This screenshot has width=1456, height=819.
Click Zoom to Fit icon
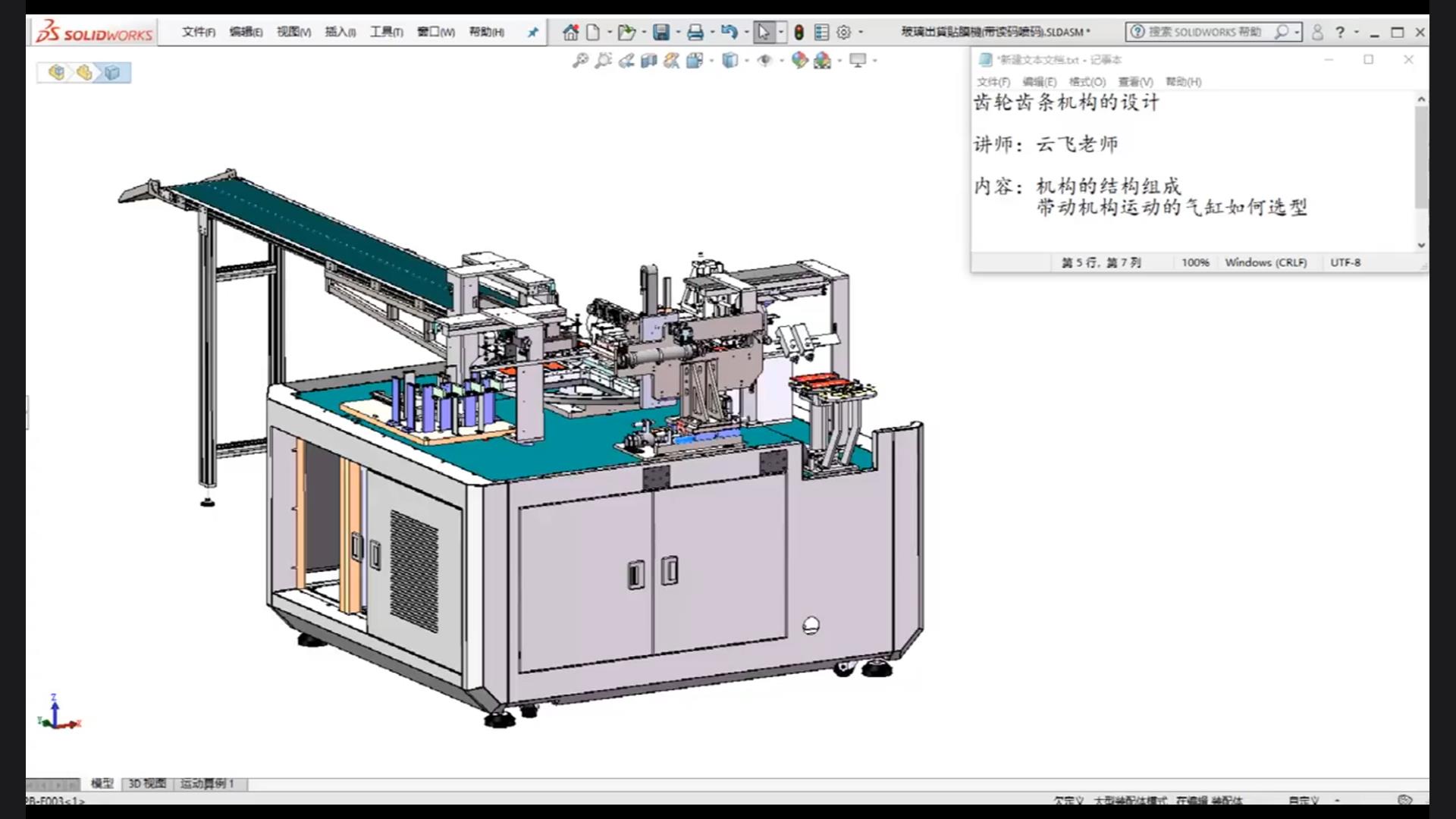580,60
